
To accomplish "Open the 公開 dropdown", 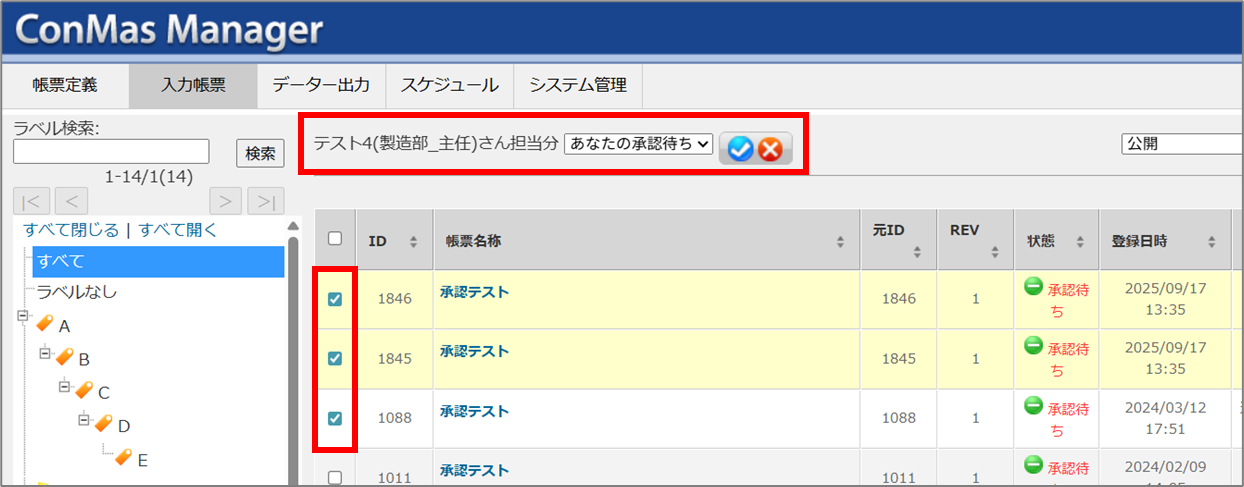I will pyautogui.click(x=1180, y=144).
